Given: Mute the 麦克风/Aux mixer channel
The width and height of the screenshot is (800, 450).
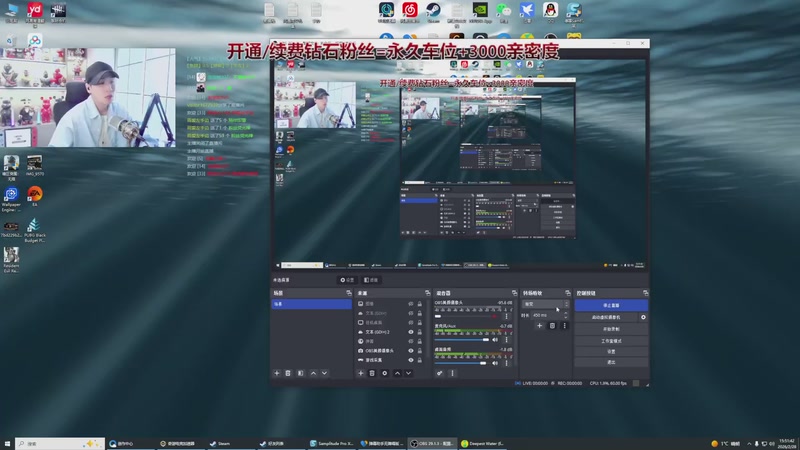Looking at the screenshot, I should 495,339.
